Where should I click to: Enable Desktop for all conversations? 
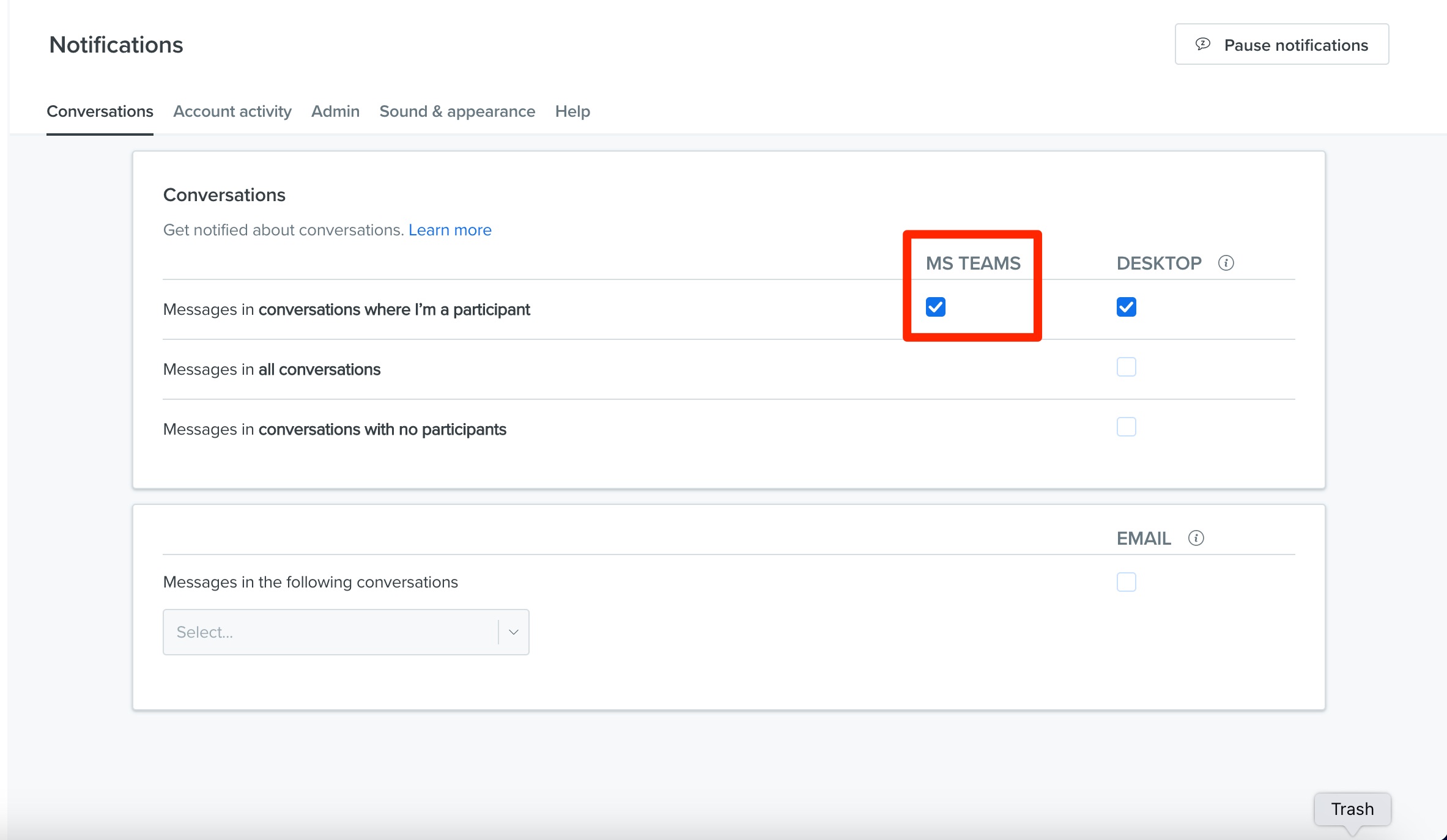pos(1126,367)
